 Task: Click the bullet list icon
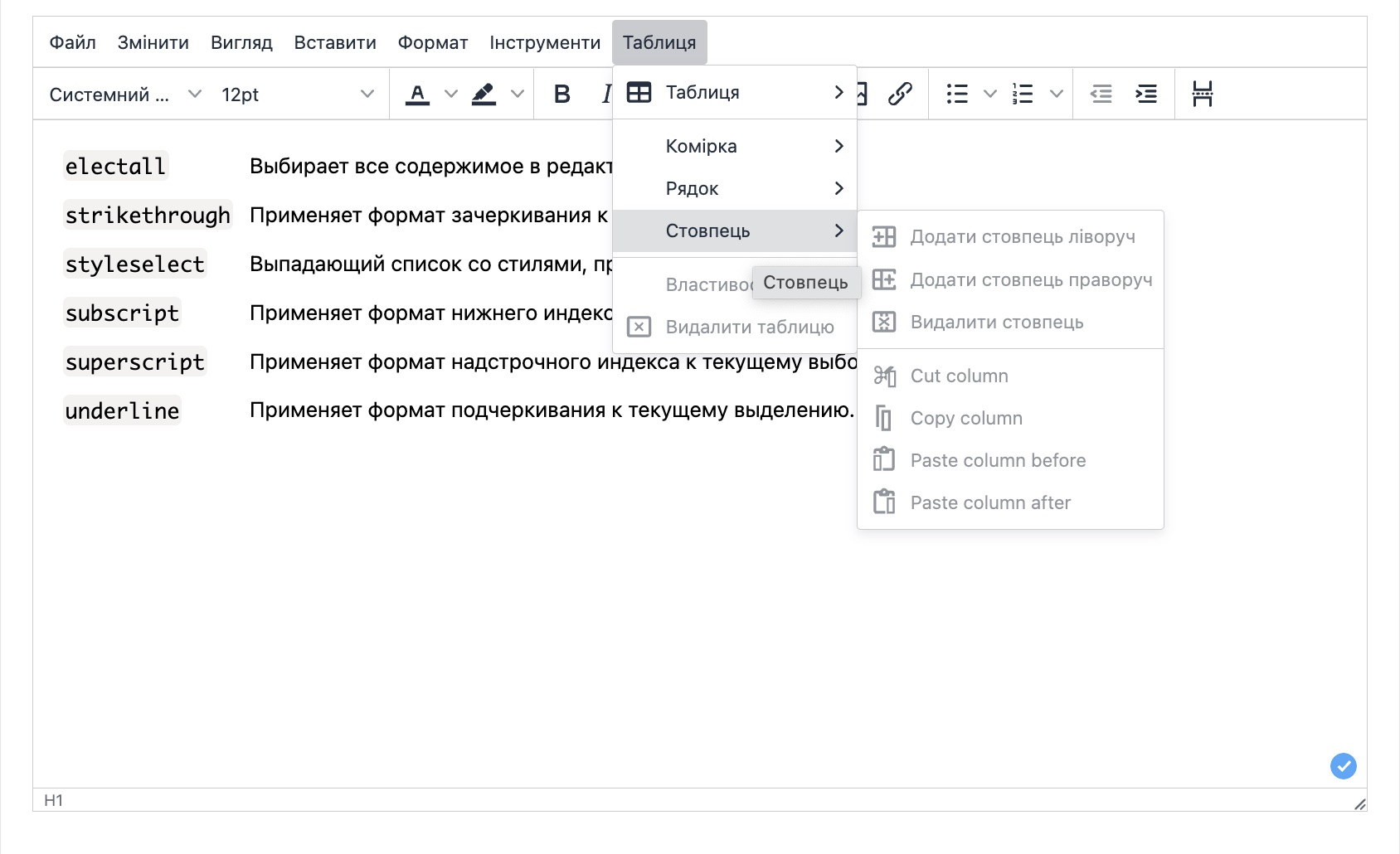[x=957, y=95]
